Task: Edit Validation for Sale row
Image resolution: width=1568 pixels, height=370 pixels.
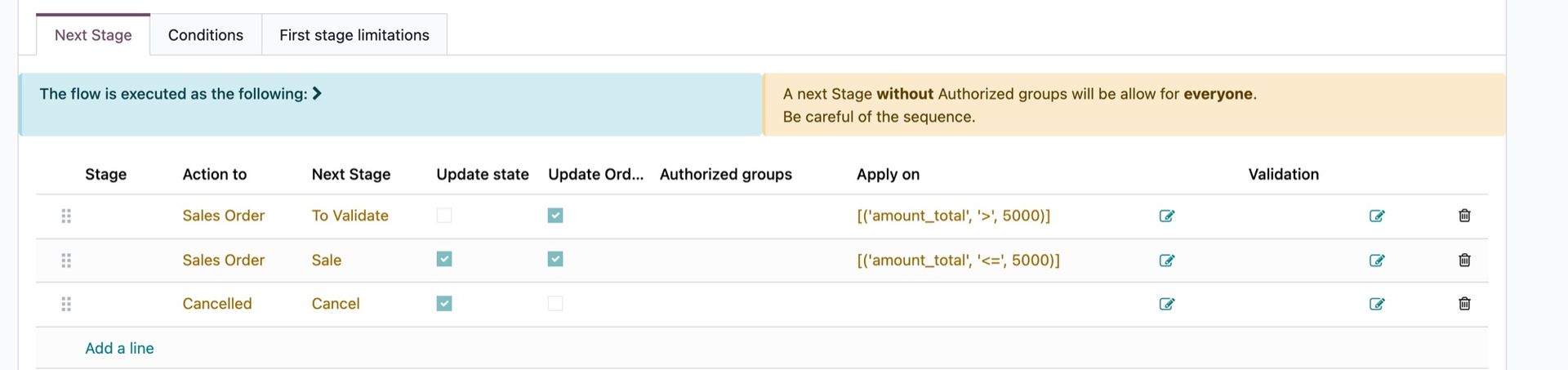Action: pyautogui.click(x=1376, y=260)
